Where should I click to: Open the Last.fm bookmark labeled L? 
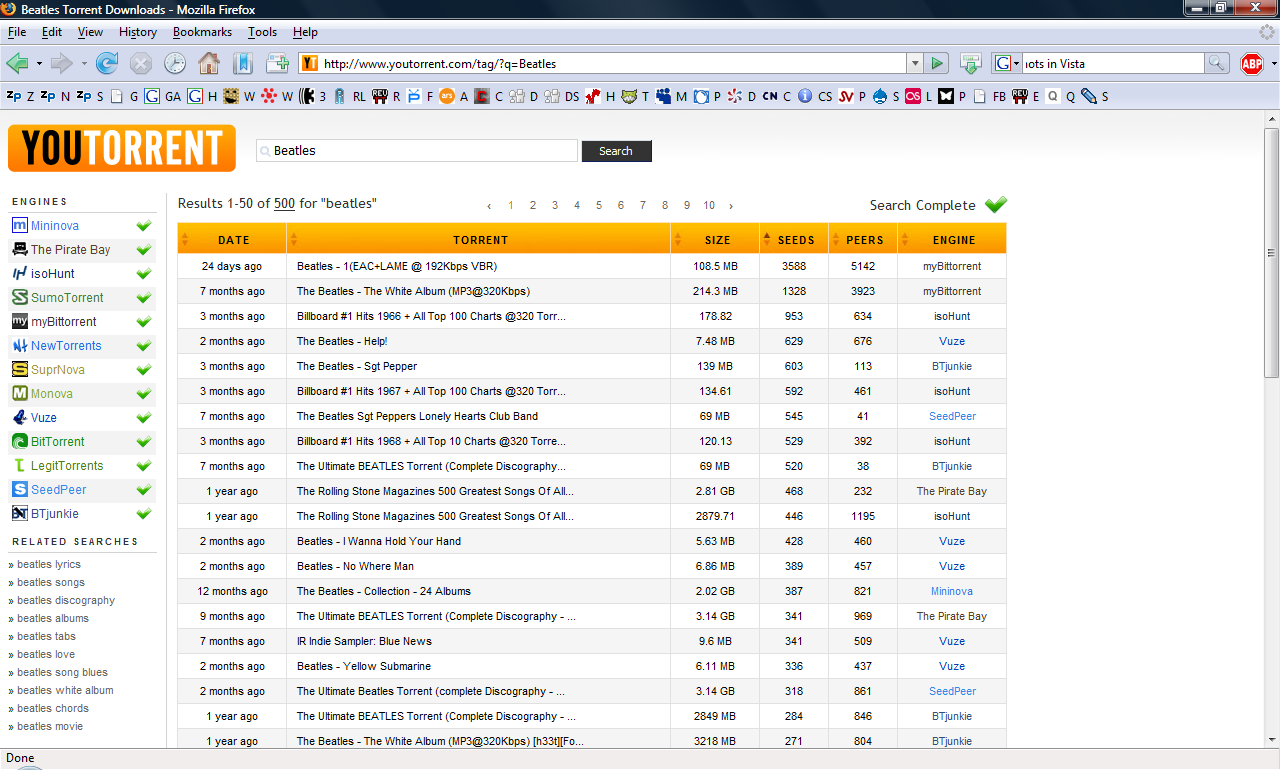click(919, 96)
